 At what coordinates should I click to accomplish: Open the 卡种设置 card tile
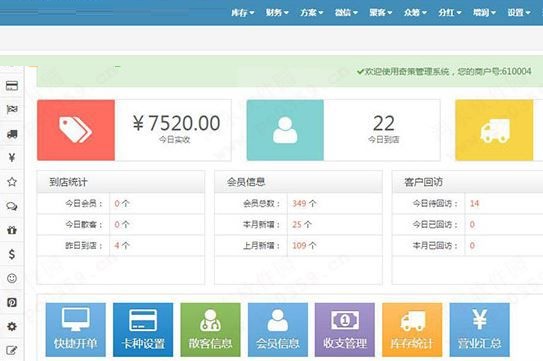pyautogui.click(x=143, y=329)
